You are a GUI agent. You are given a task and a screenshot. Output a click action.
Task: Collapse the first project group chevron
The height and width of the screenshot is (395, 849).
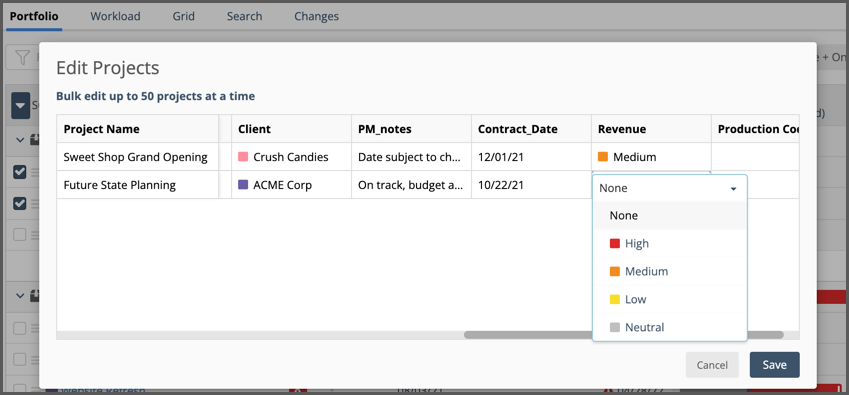point(20,140)
